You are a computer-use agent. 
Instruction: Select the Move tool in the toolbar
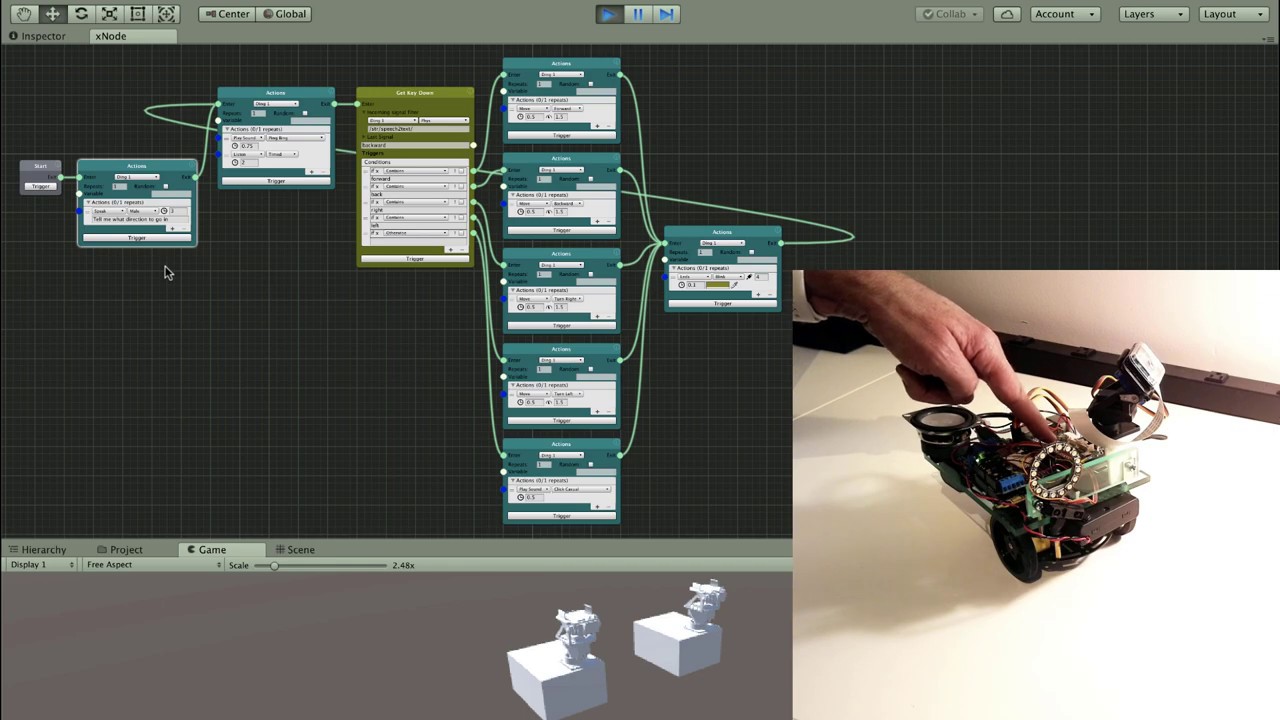point(53,14)
